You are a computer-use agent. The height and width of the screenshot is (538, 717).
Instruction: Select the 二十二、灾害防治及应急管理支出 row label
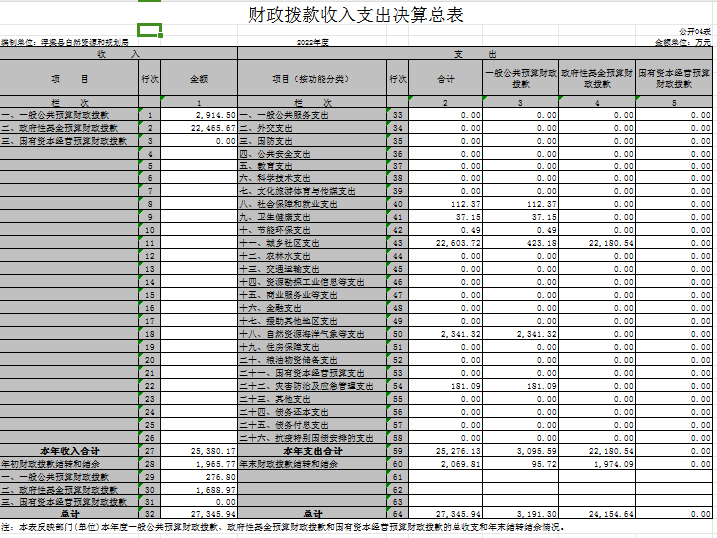(x=311, y=386)
